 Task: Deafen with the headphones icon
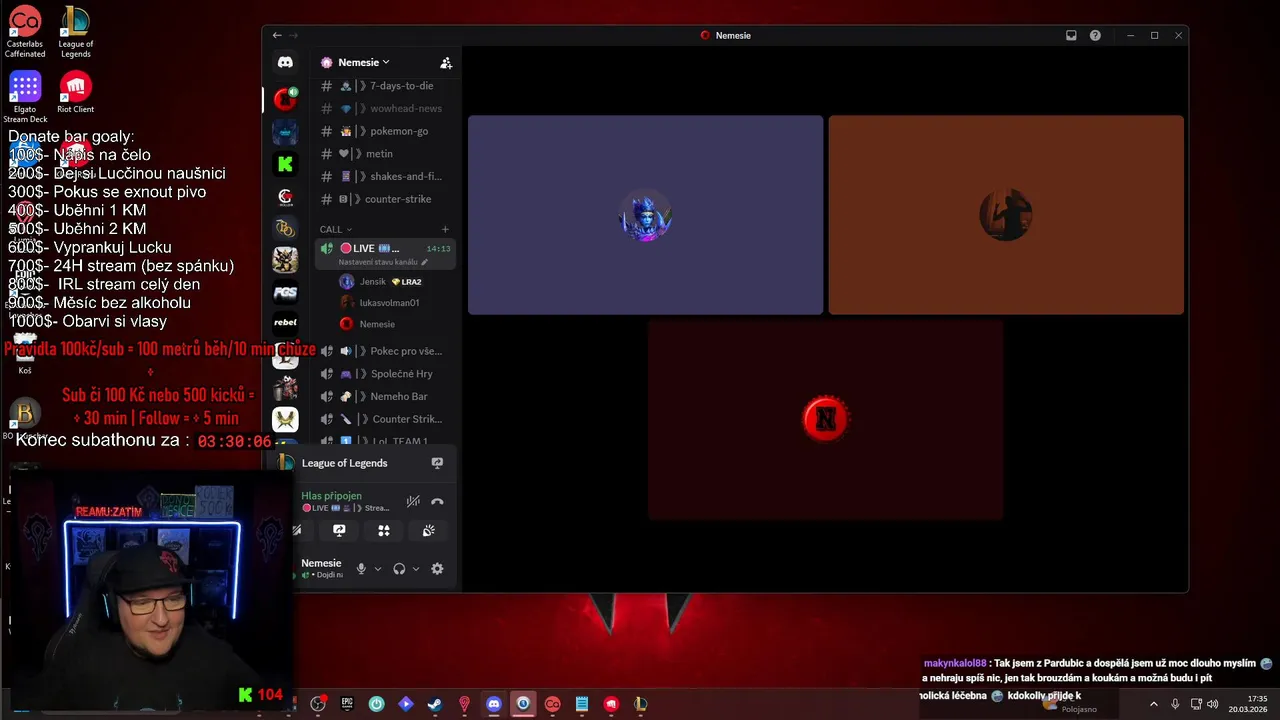coord(399,568)
